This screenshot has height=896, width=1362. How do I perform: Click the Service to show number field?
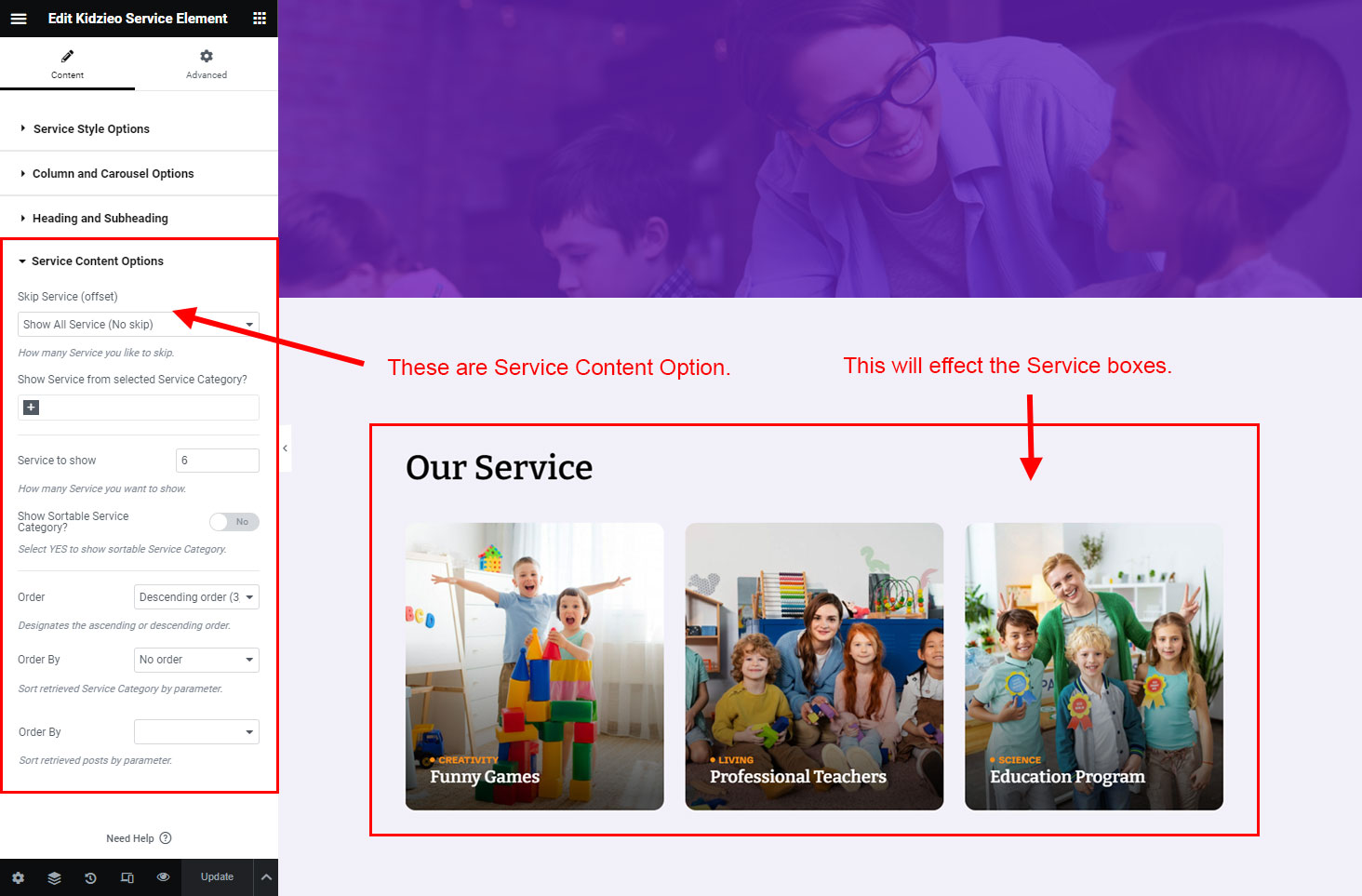(x=217, y=461)
